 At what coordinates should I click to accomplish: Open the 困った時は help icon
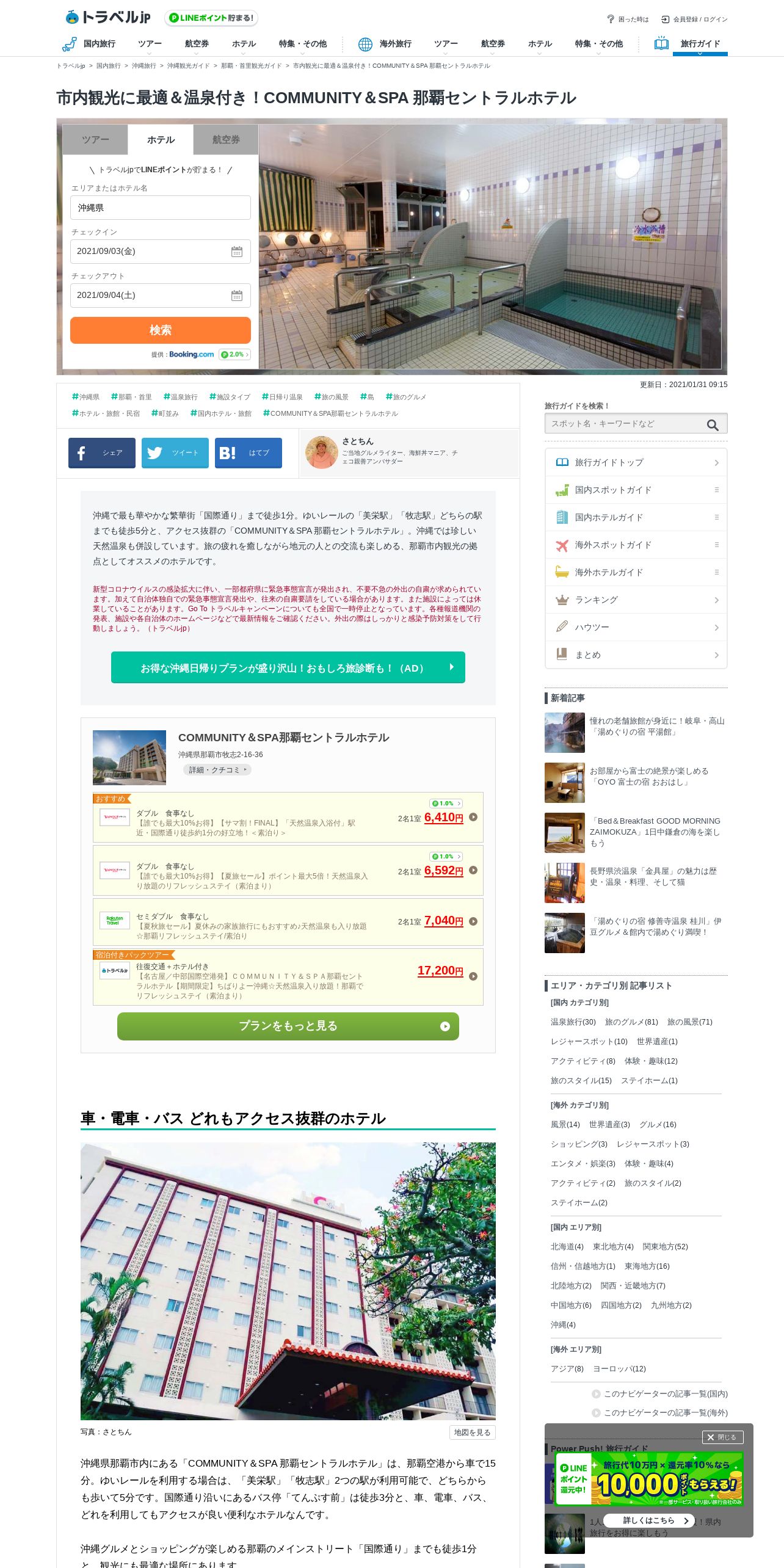coord(610,19)
